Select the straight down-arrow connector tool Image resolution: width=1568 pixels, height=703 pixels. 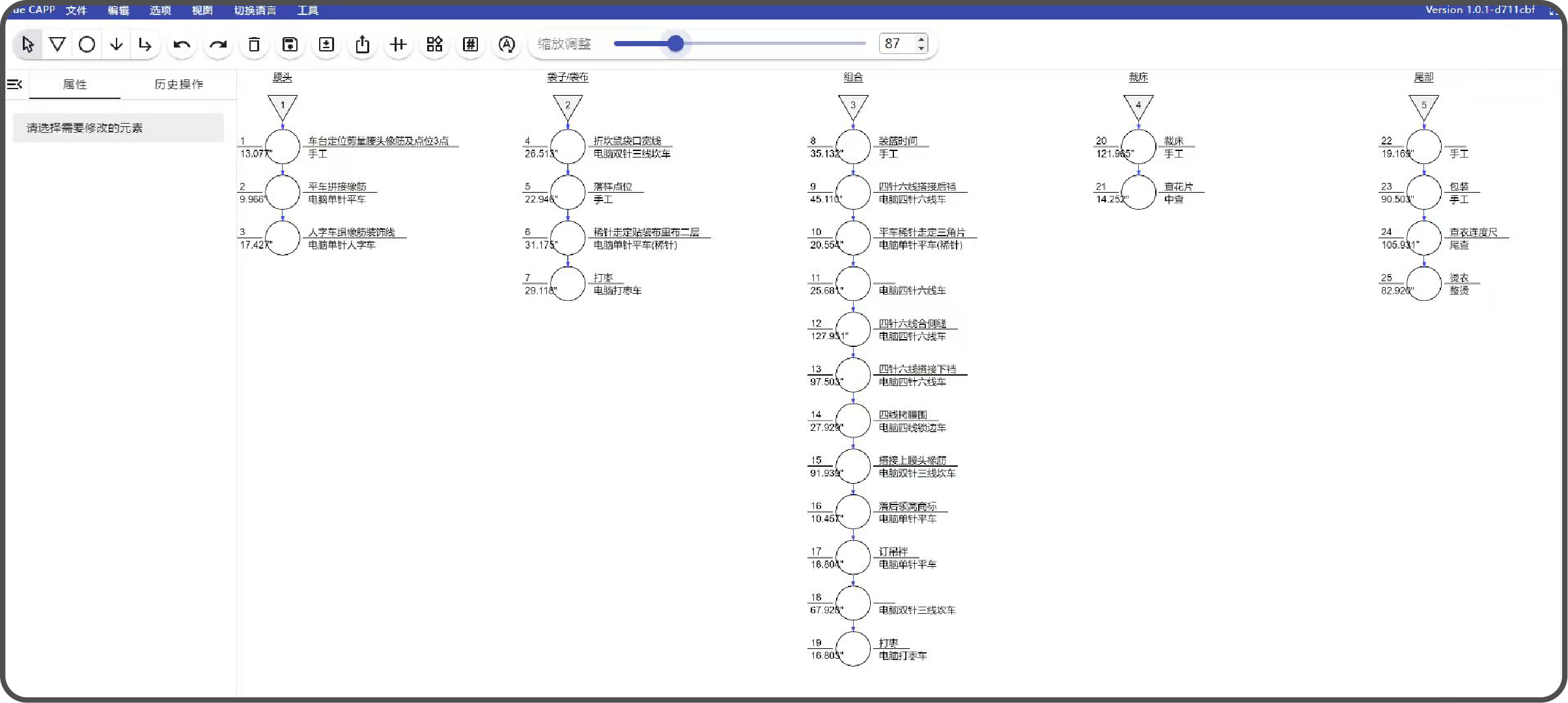[116, 44]
